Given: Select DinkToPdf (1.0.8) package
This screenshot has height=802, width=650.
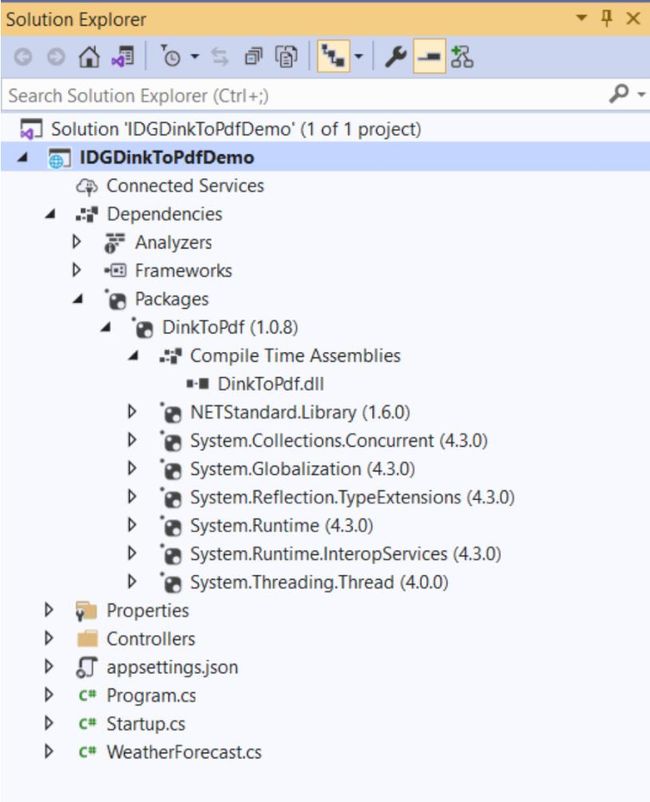Looking at the screenshot, I should 230,327.
